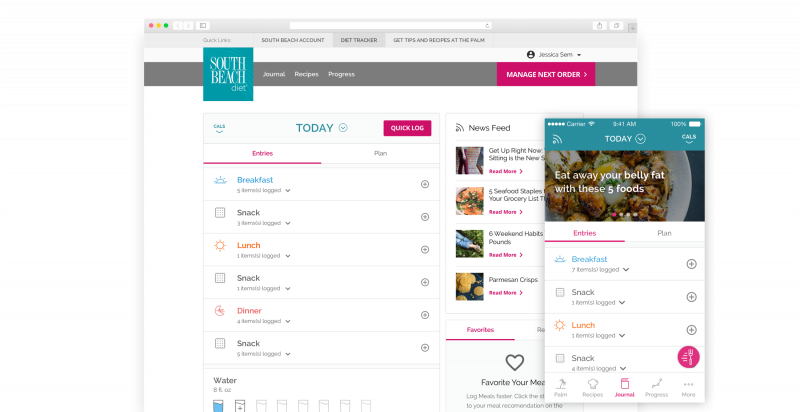The image size is (800, 412).
Task: Open Journal in phone bottom bar
Action: tap(624, 388)
